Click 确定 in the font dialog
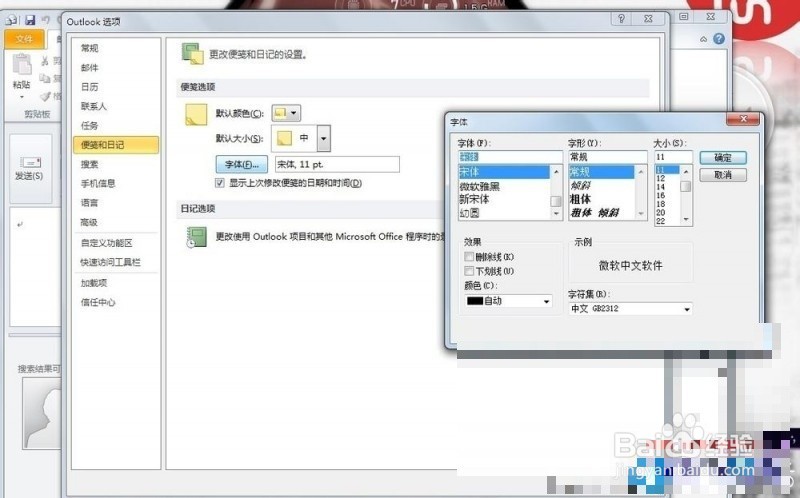This screenshot has width=800, height=498. 723,158
